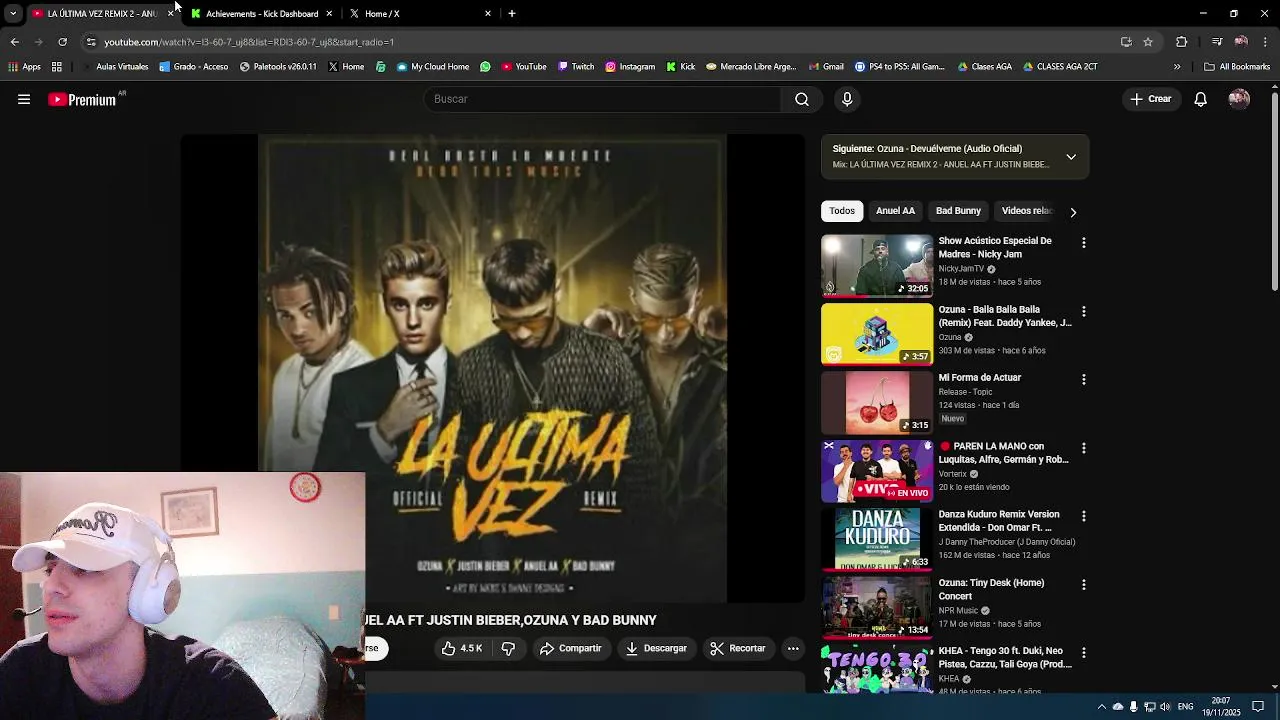Open the WhatsApp bookmark icon
Screen dimensions: 1280x720
click(x=485, y=67)
